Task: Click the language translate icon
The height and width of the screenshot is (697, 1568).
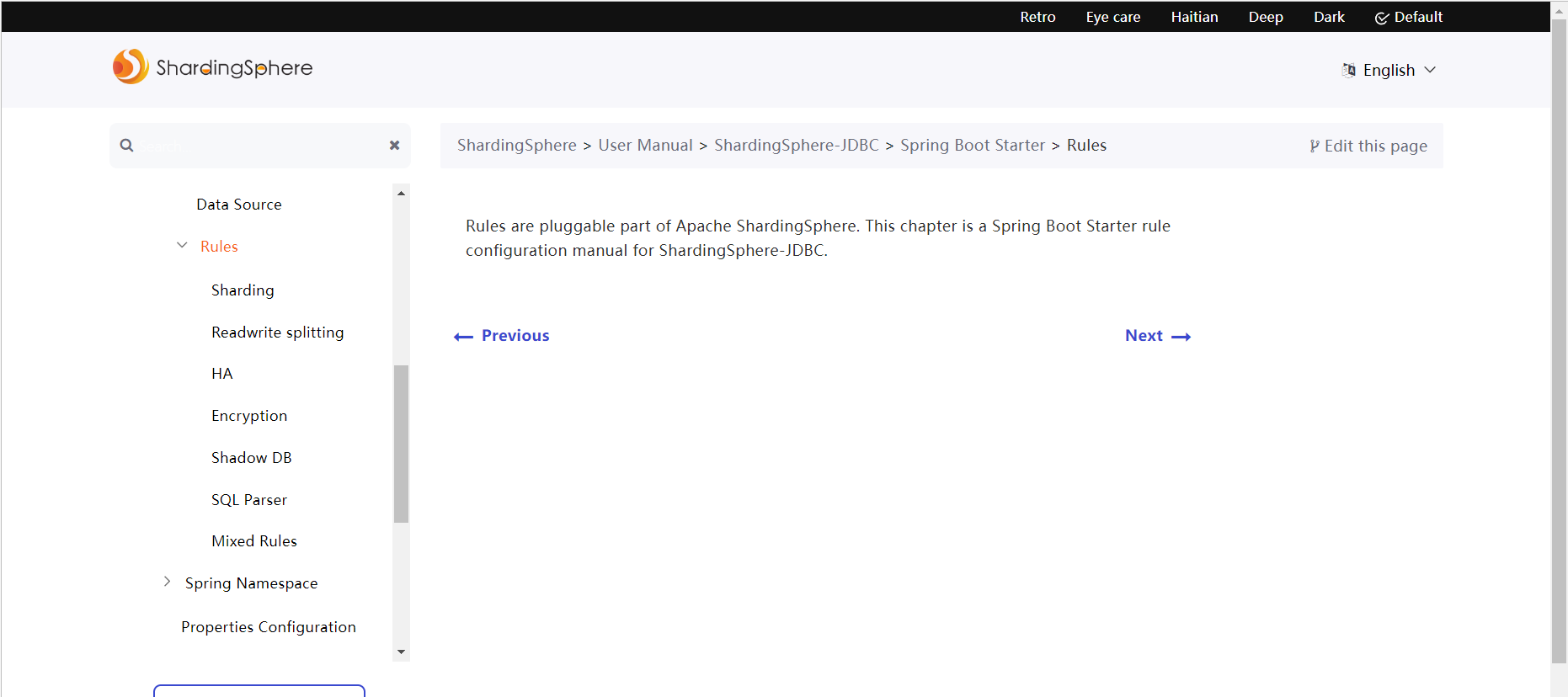Action: coord(1349,70)
